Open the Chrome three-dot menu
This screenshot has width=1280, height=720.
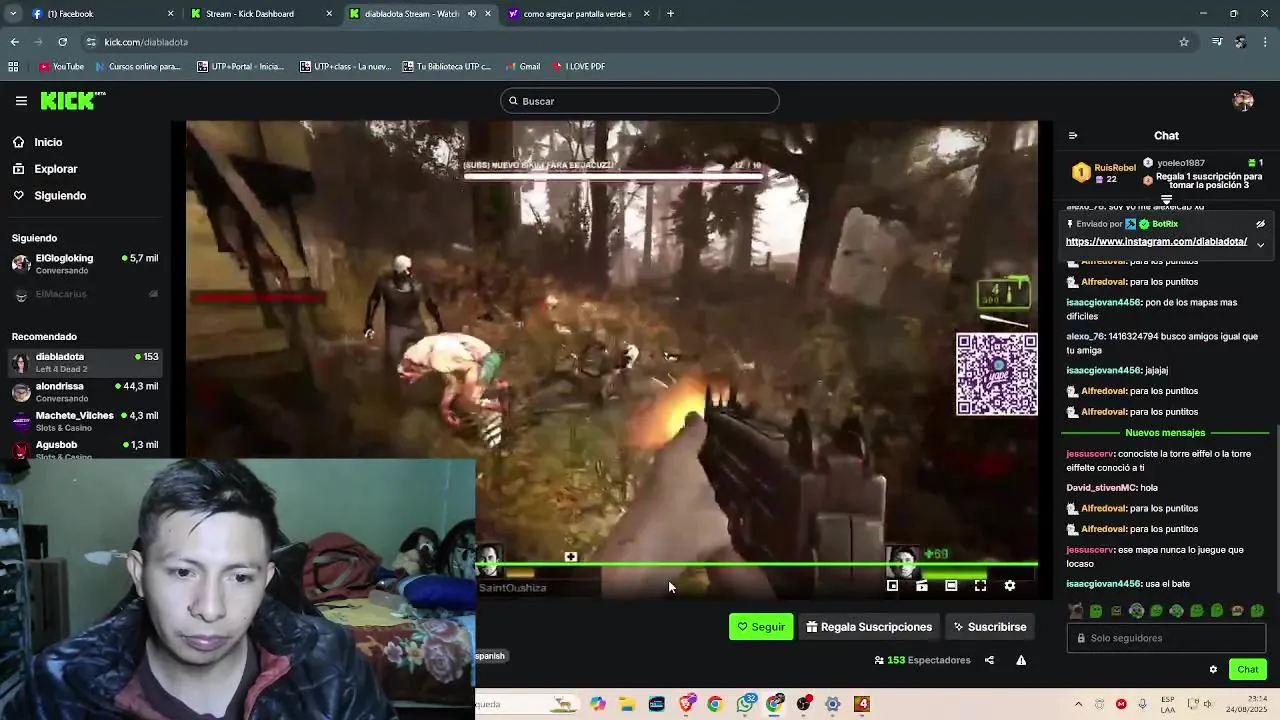(x=1266, y=42)
